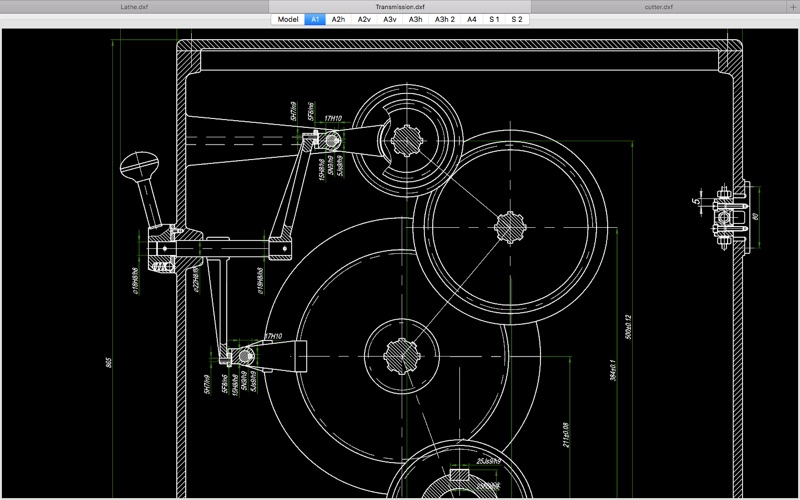Show the A3h 2 layout
The image size is (800, 500).
(x=444, y=19)
